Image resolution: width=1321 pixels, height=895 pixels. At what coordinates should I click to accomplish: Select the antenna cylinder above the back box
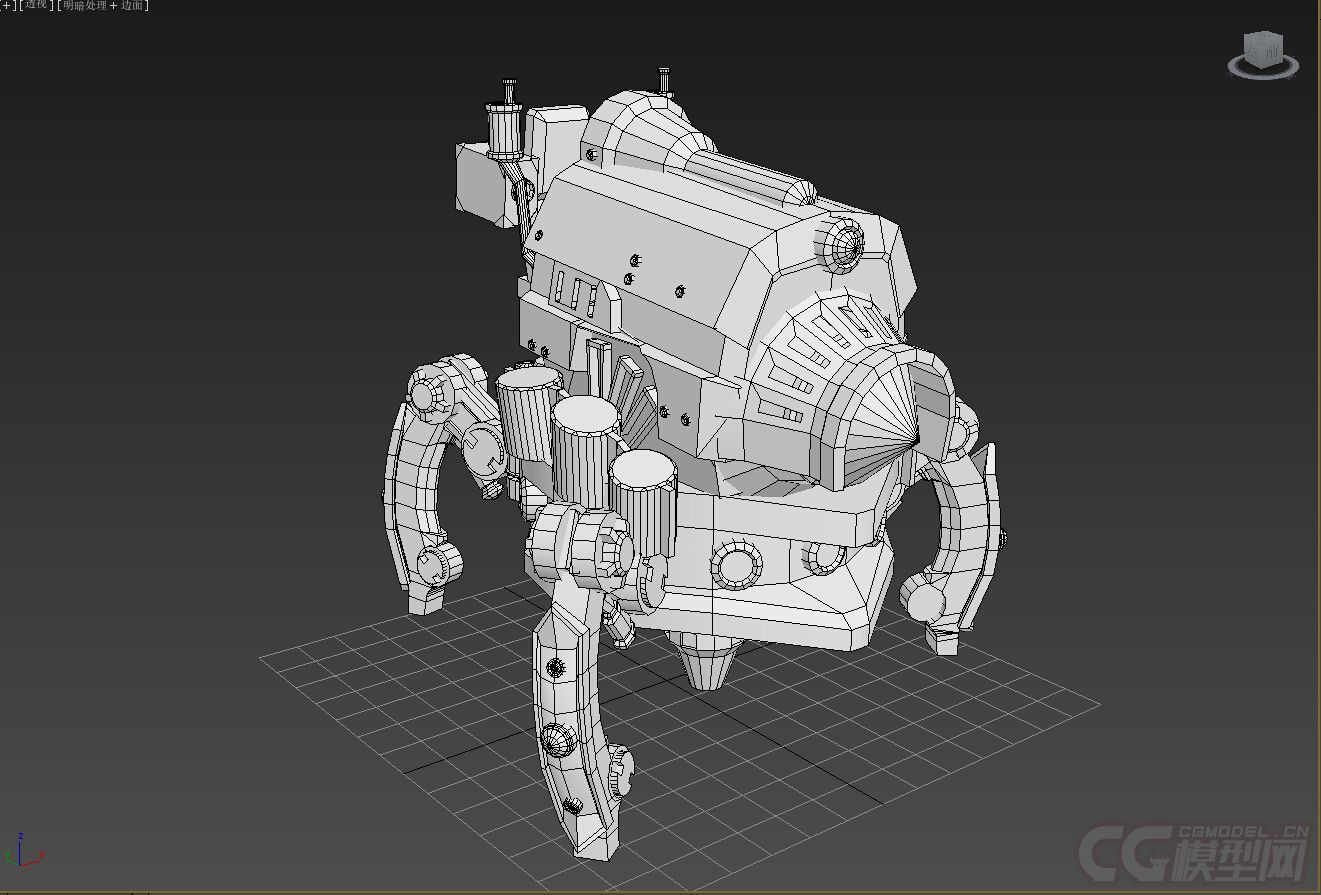tap(506, 128)
